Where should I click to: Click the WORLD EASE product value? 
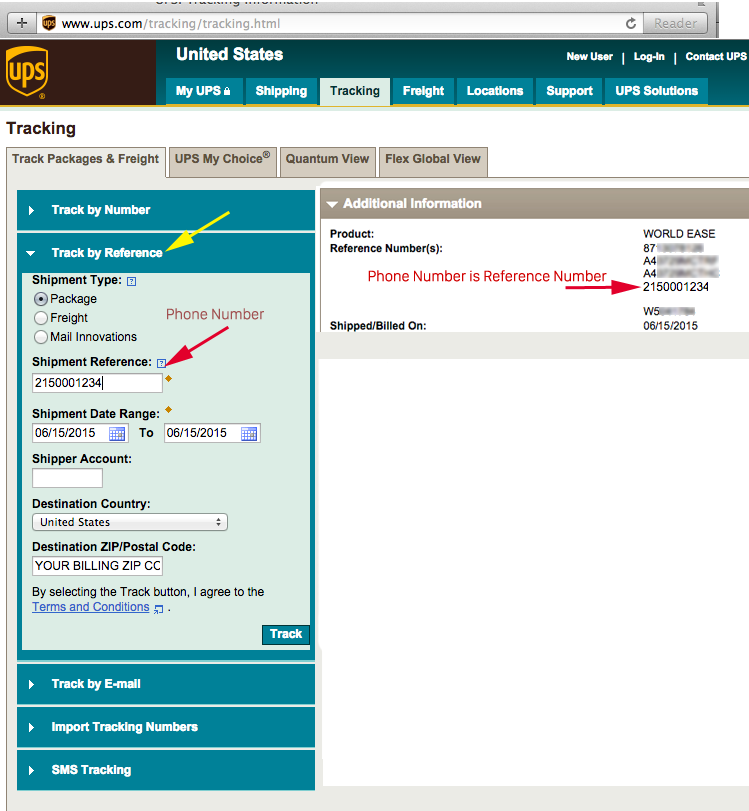pos(679,234)
